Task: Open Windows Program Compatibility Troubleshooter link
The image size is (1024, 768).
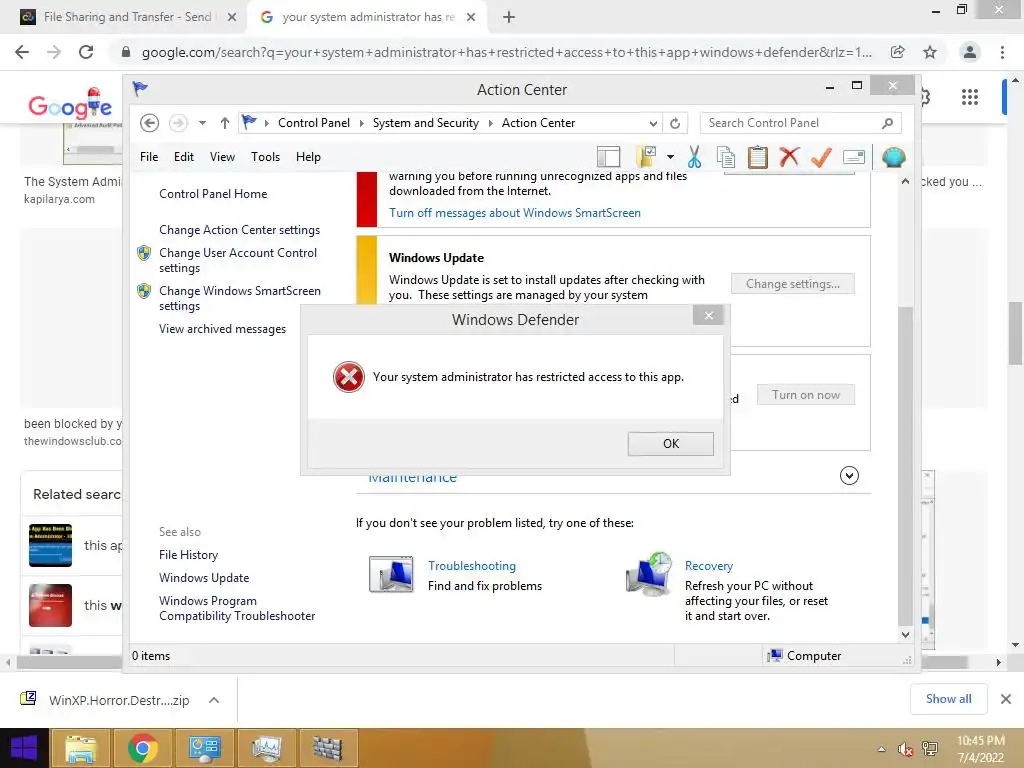Action: (236, 608)
